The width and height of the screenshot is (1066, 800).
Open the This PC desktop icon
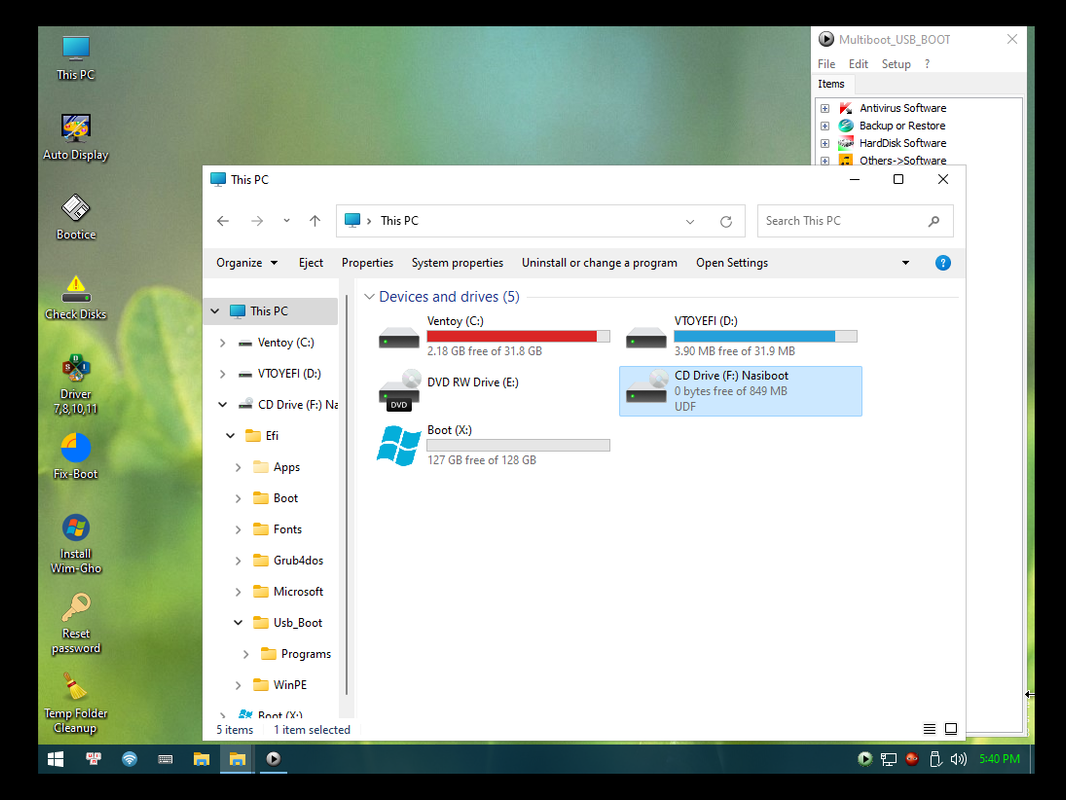[x=75, y=58]
